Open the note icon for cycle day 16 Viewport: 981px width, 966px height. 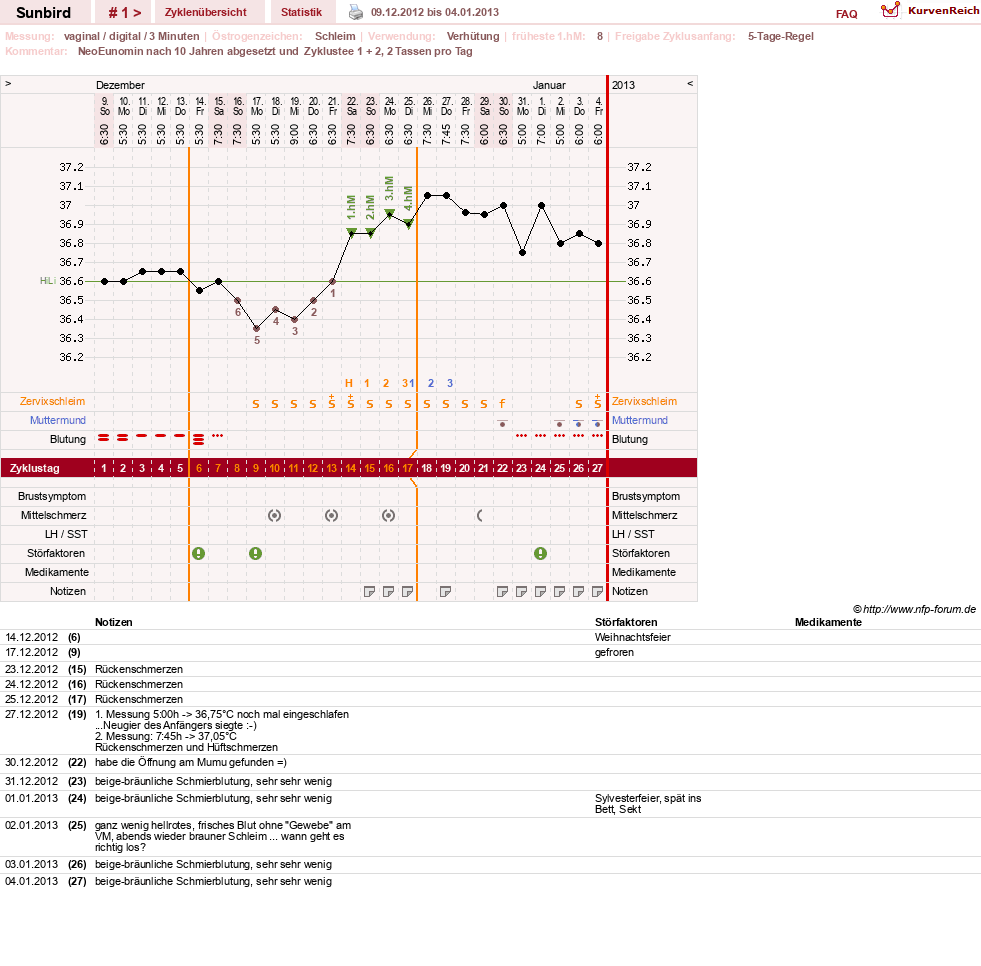[388, 591]
